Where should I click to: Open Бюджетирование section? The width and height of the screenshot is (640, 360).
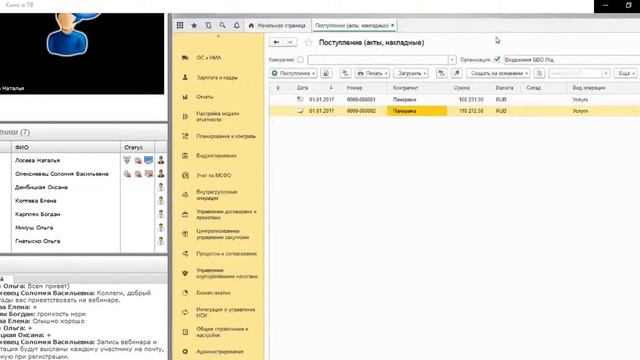pos(216,156)
